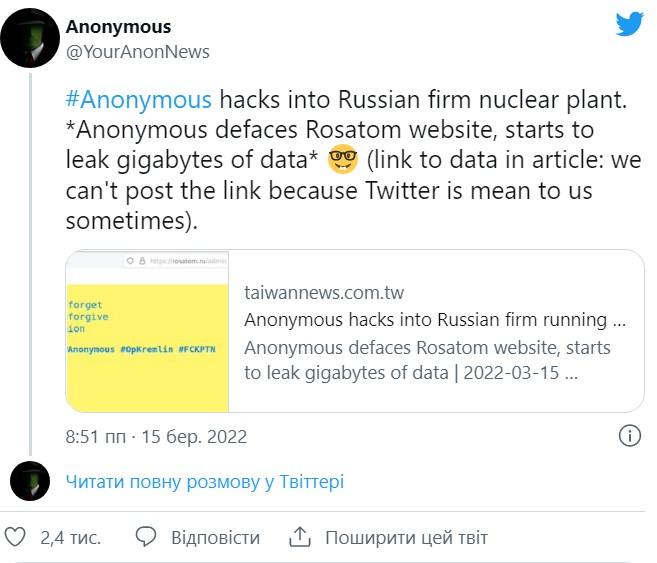Open the #Anonymous hashtag link

pyautogui.click(x=138, y=100)
